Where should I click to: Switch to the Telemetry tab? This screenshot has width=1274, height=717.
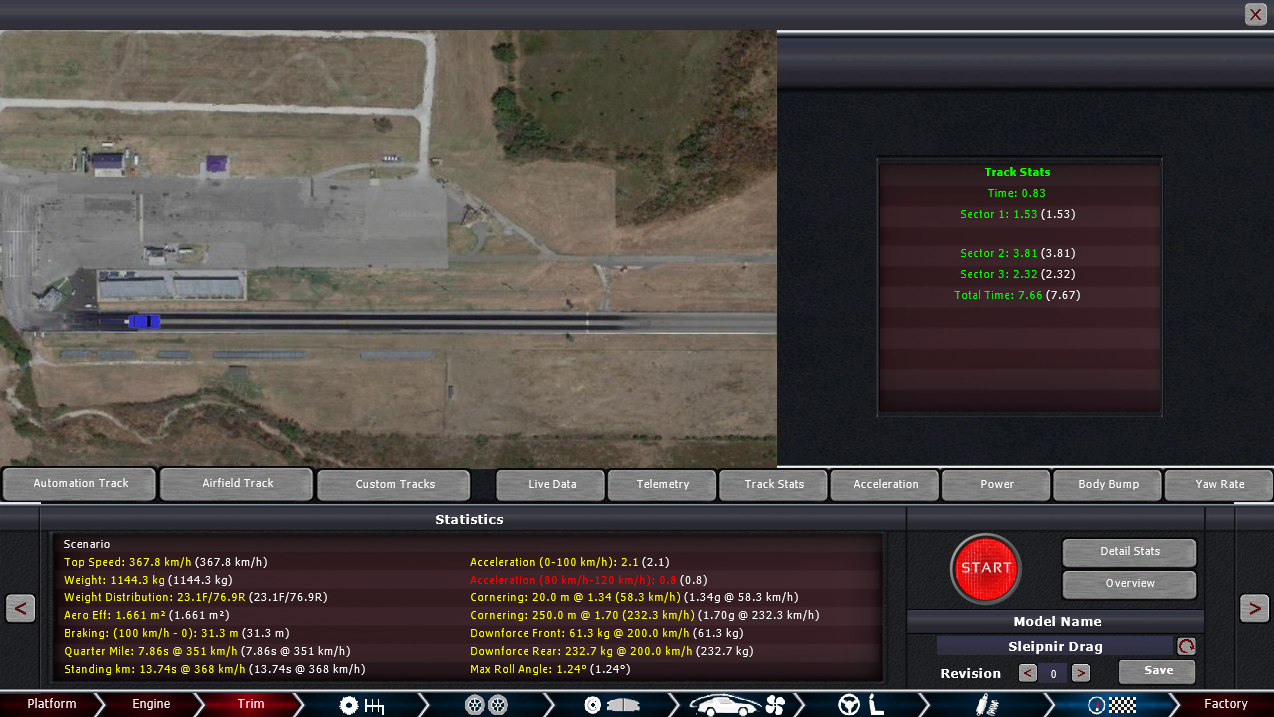[x=663, y=484]
